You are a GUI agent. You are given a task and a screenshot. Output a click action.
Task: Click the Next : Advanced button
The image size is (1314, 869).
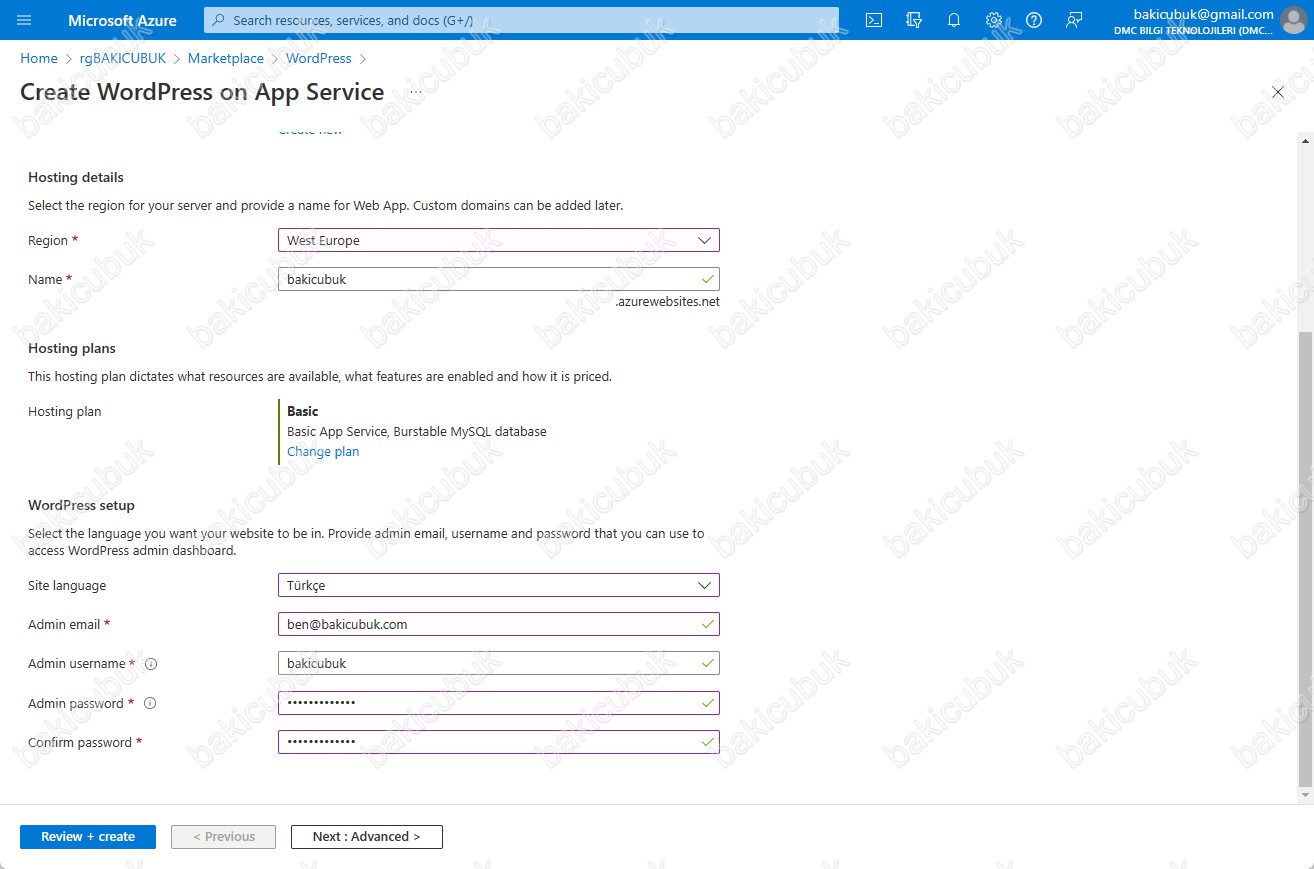coord(367,837)
